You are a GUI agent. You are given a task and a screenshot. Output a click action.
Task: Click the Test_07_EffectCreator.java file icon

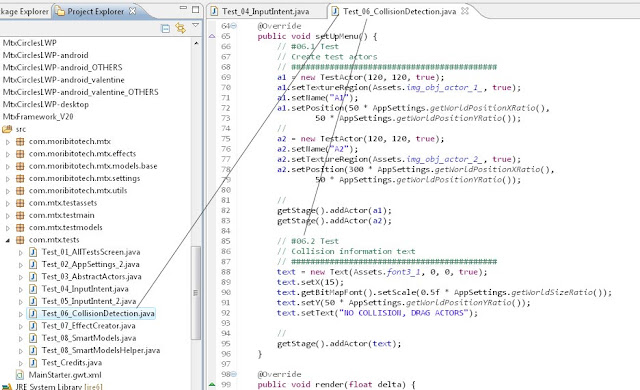pos(33,326)
